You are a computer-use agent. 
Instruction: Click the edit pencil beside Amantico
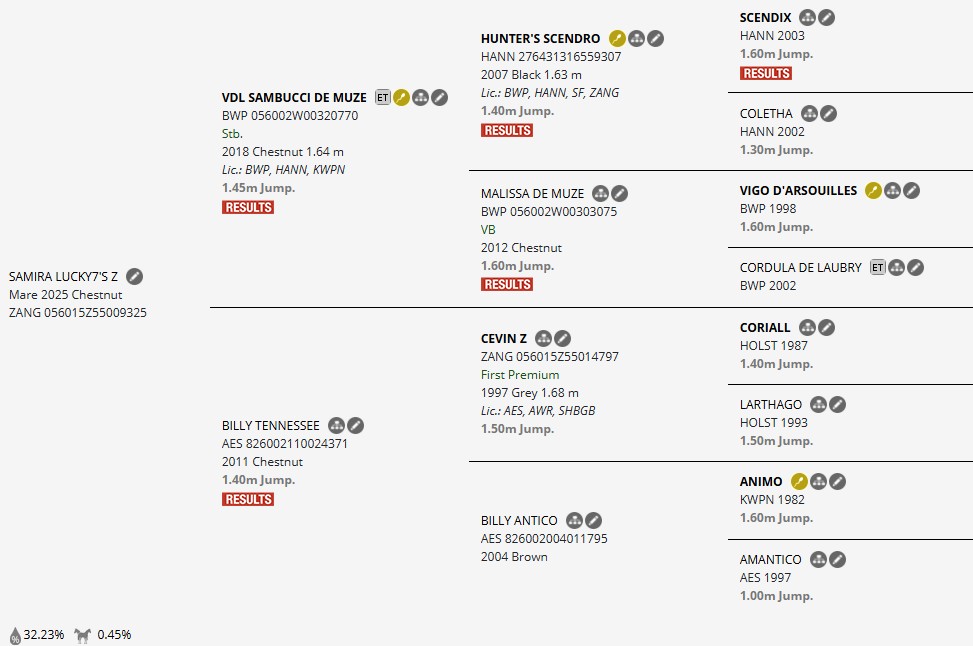point(838,560)
